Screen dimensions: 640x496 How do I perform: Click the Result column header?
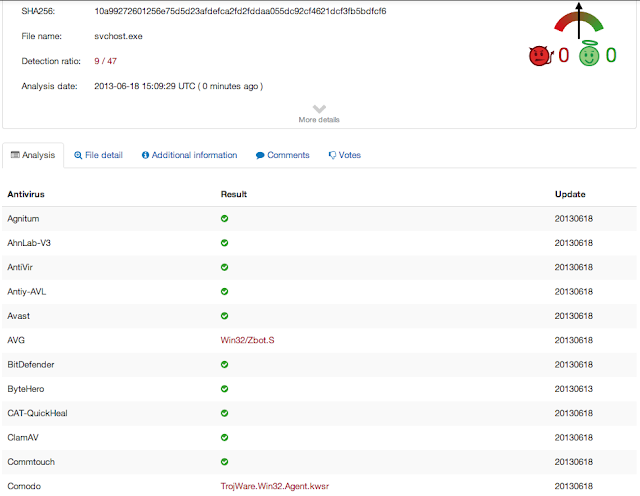[x=234, y=194]
